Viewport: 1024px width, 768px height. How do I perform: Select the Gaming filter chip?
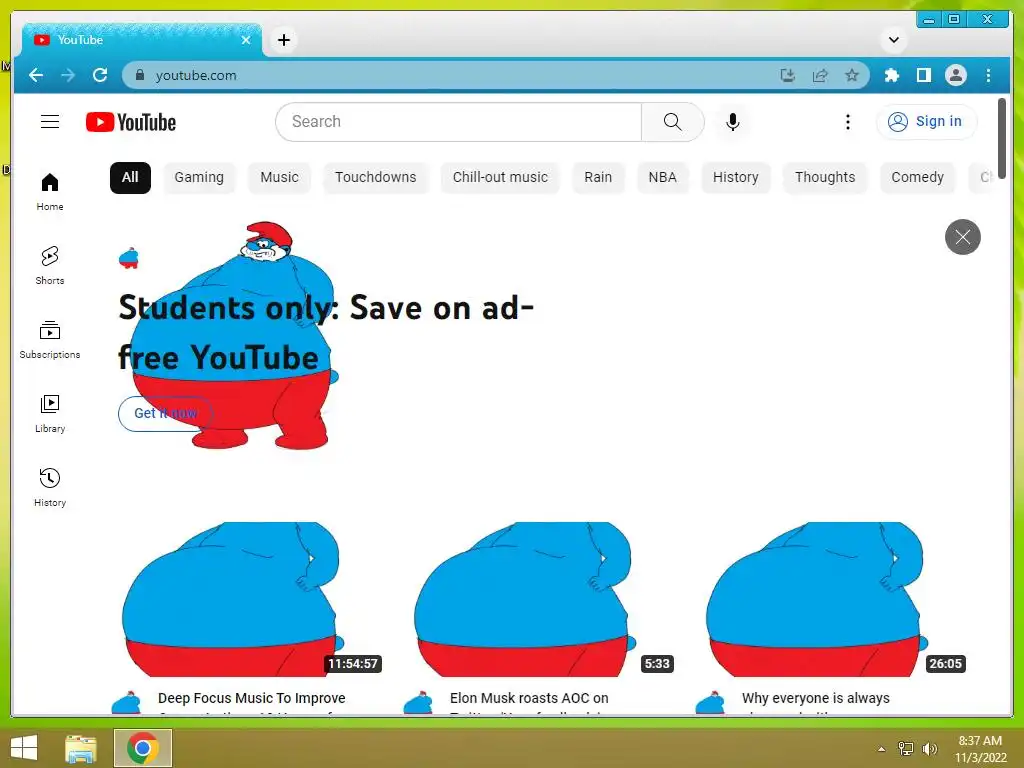click(x=199, y=178)
